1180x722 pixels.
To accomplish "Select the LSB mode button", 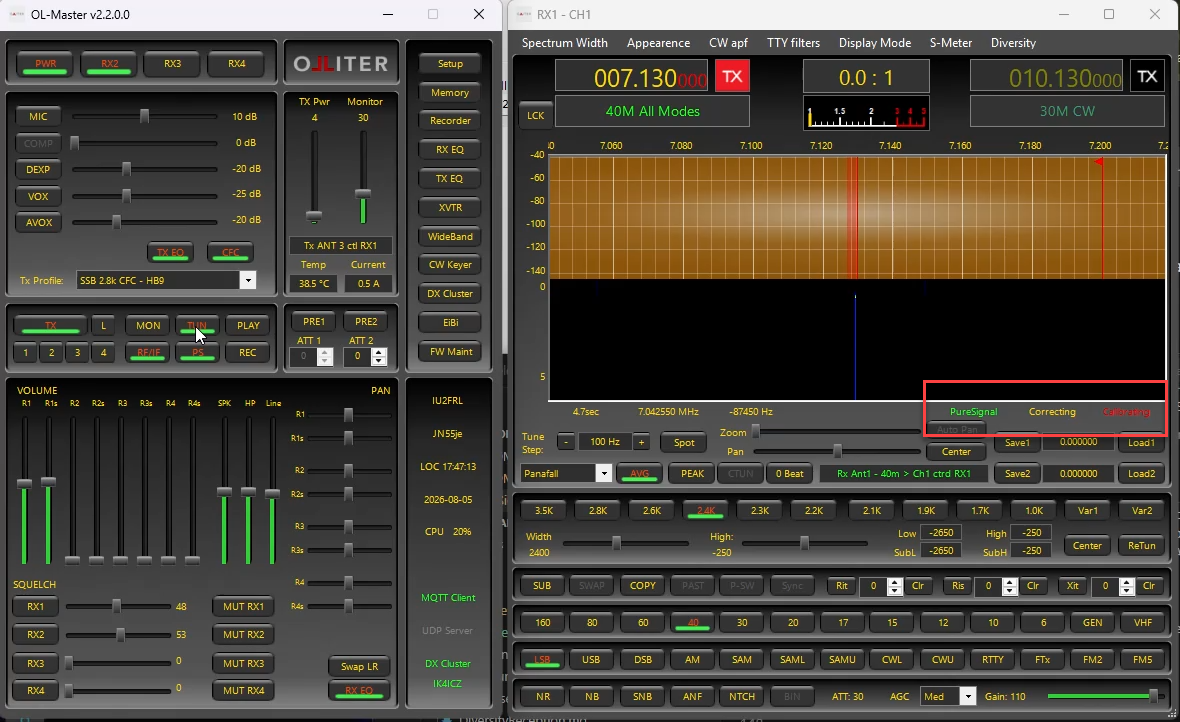I will click(x=542, y=660).
